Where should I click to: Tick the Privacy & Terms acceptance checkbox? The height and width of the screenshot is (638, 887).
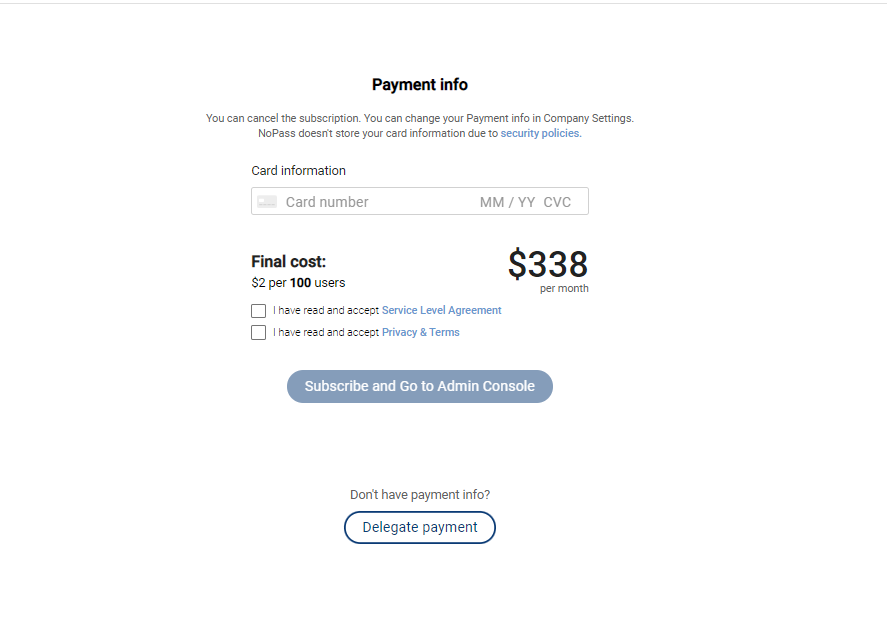(259, 333)
